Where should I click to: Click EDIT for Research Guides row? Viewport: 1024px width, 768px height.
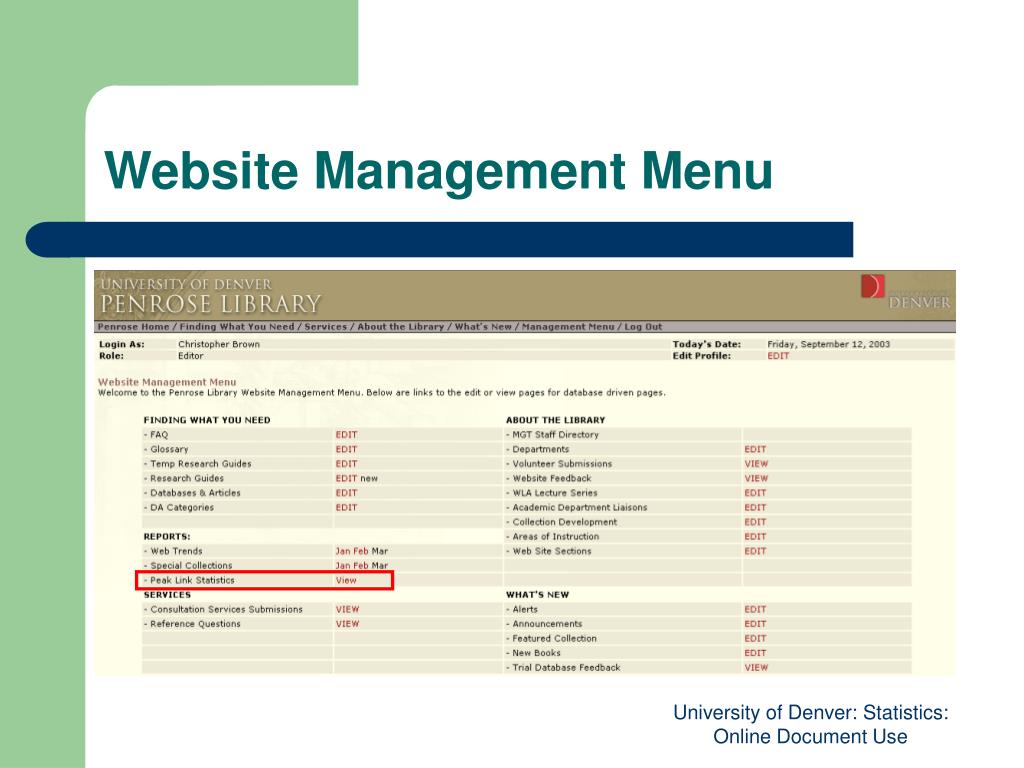pos(346,478)
